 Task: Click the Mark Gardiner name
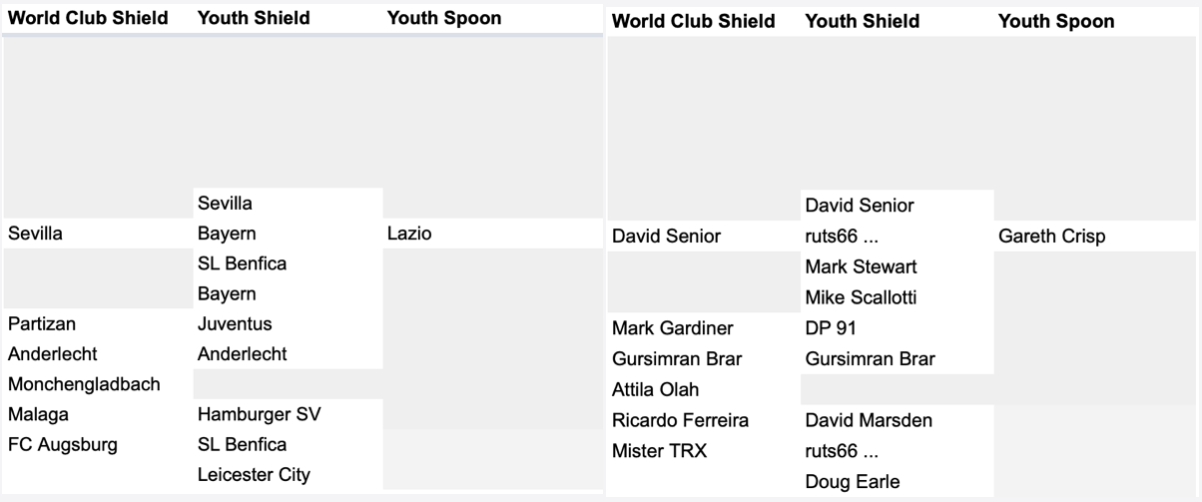pos(672,328)
